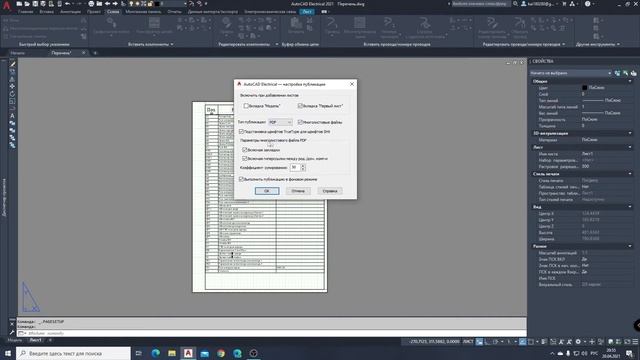Go to previous project drawing arrow icon
The width and height of the screenshot is (640, 360).
click(107, 4)
